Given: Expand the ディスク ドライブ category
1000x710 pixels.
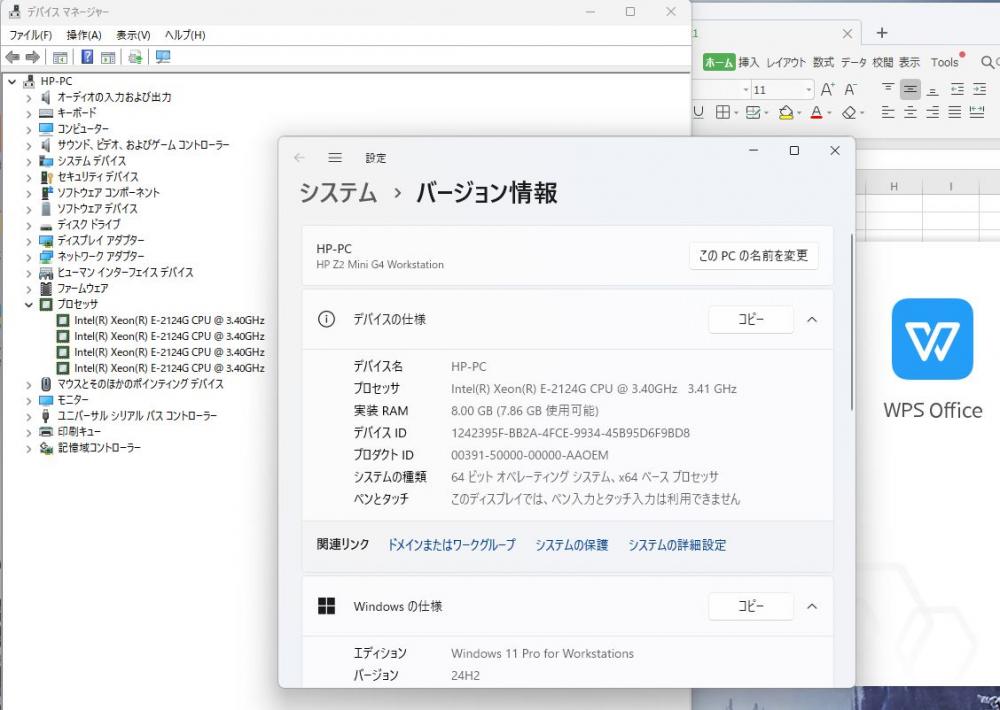Looking at the screenshot, I should tap(29, 225).
